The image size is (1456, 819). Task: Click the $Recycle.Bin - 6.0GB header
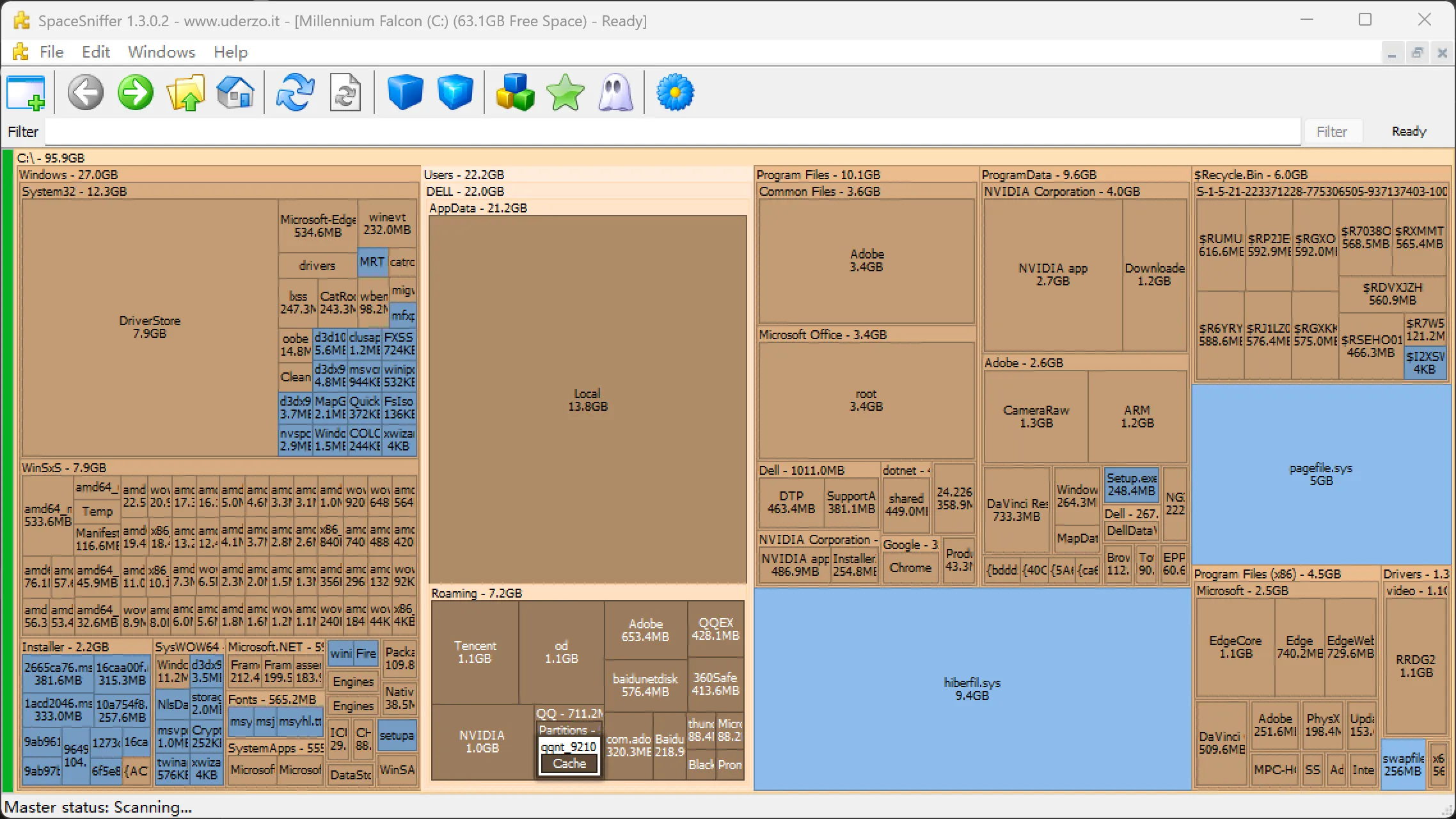[1251, 175]
